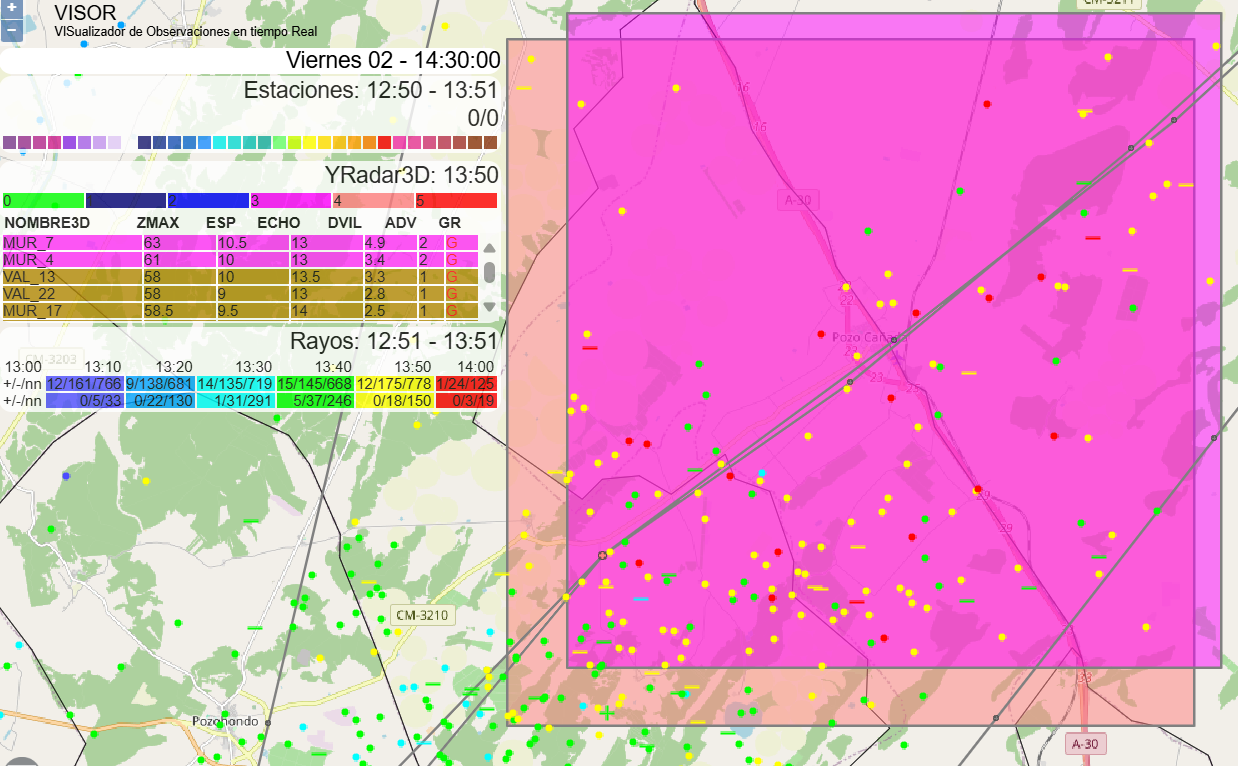Click the first purple swatch of station legend
The width and height of the screenshot is (1238, 766).
(10, 143)
